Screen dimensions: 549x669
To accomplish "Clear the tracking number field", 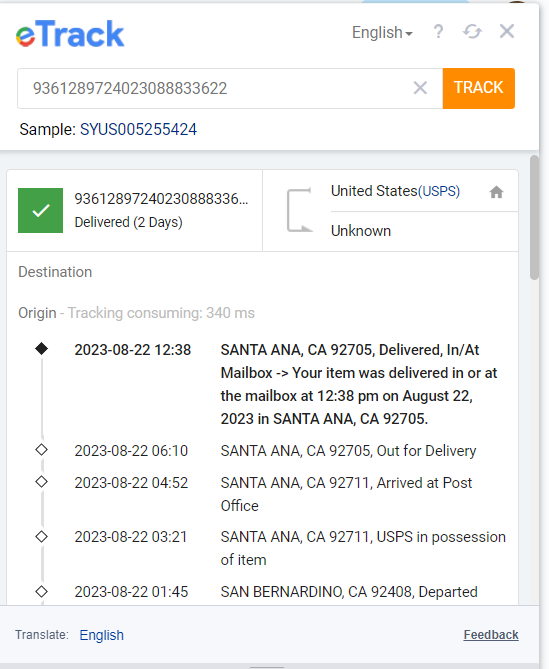I will click(x=420, y=88).
